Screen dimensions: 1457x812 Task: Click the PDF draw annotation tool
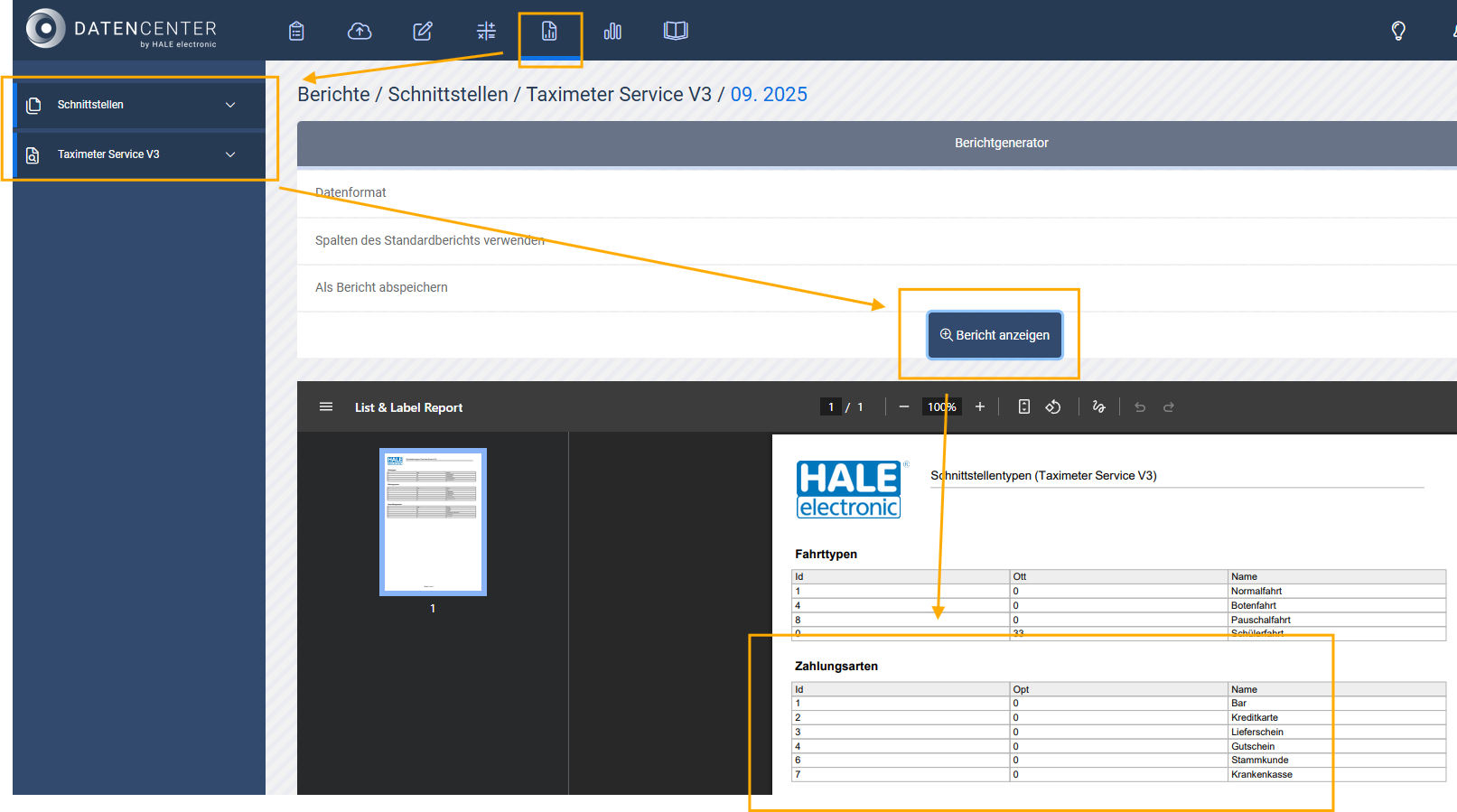(1098, 407)
